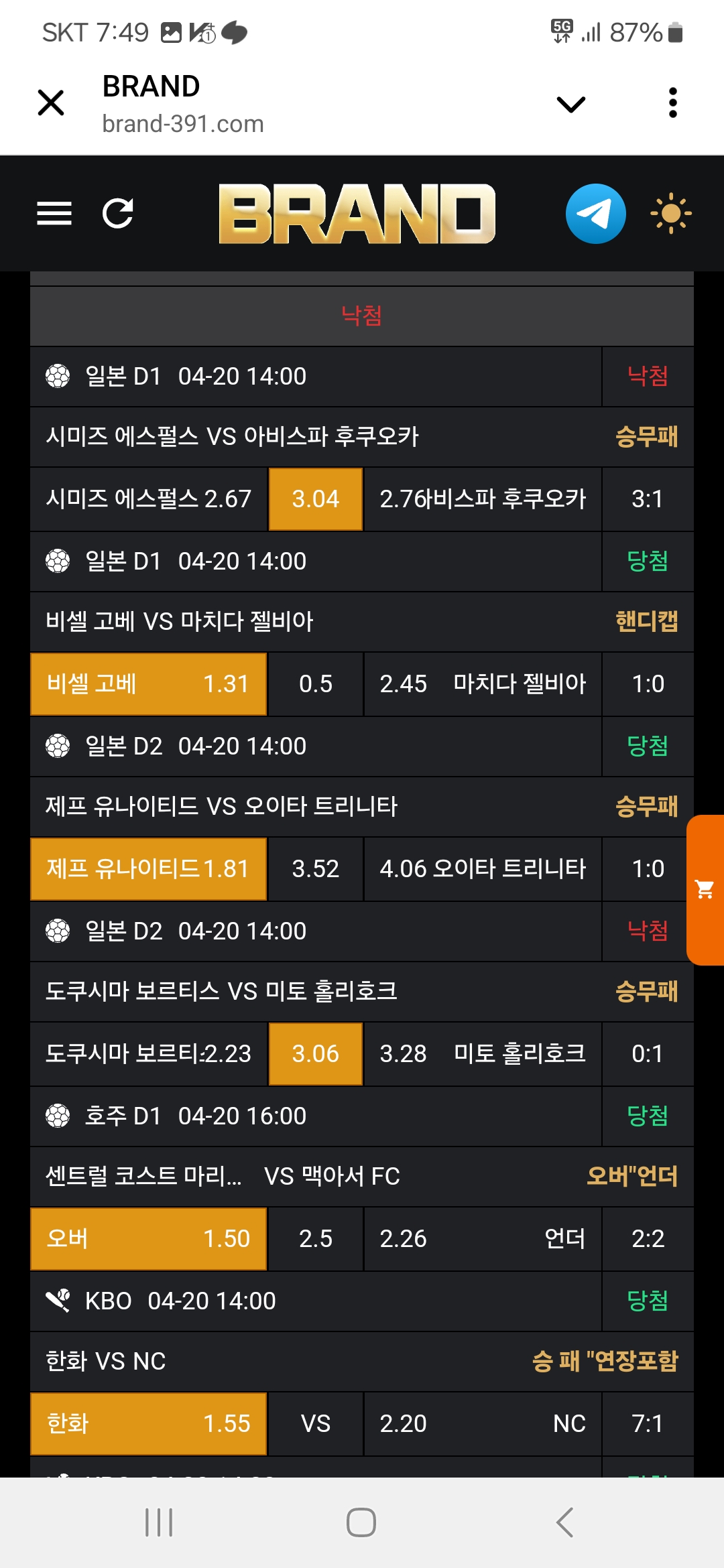
Task: Close the browser tab with X
Action: coord(51,103)
